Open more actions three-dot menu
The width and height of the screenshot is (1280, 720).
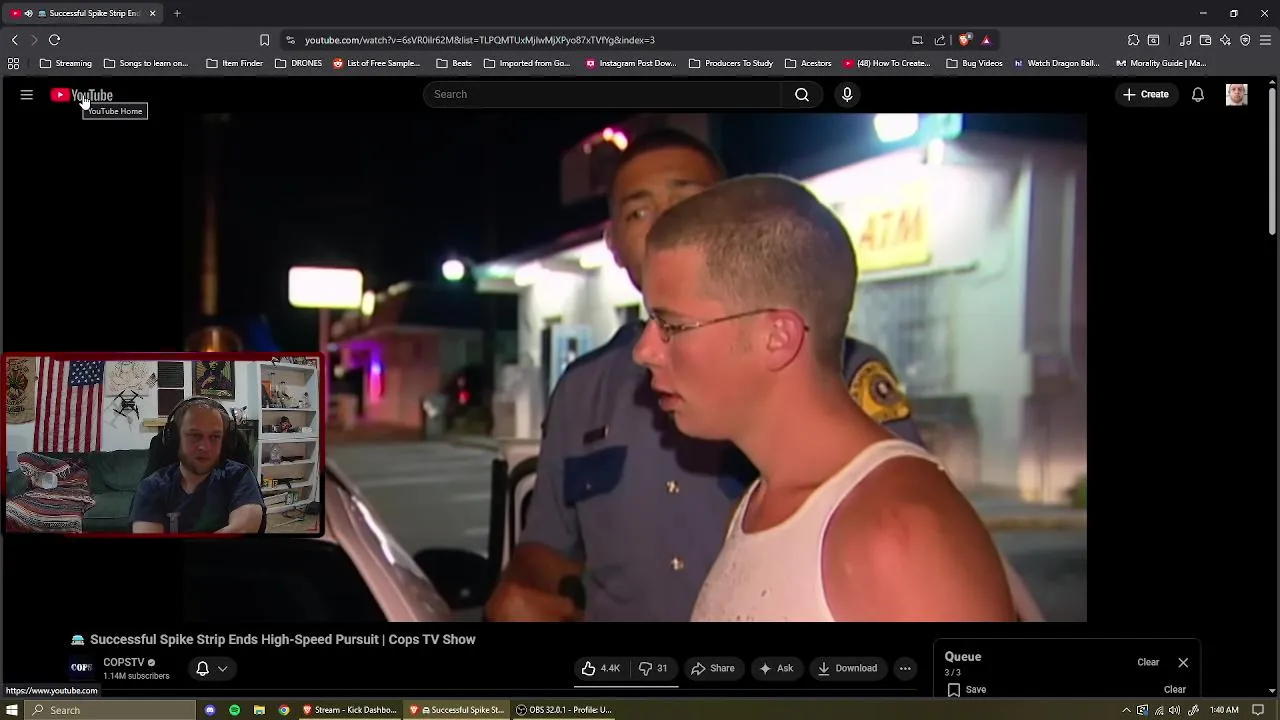point(905,668)
